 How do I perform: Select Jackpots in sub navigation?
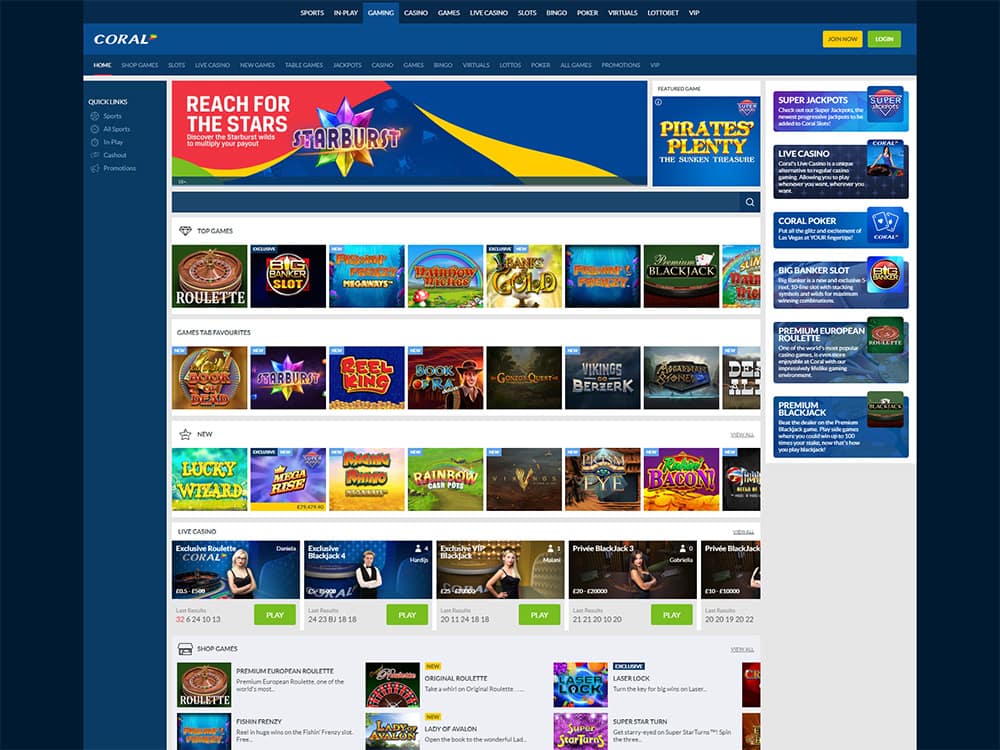tap(347, 65)
